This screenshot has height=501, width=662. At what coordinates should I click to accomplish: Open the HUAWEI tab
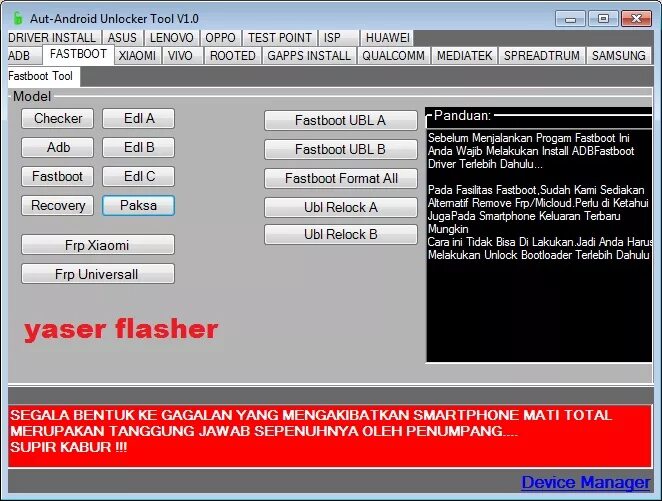click(x=387, y=38)
